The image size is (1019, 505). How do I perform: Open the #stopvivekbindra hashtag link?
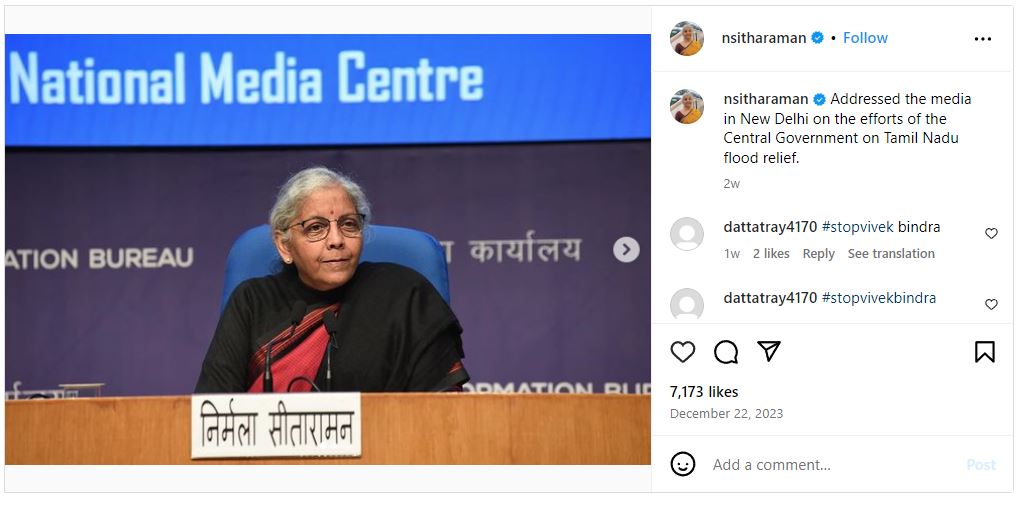pos(879,298)
